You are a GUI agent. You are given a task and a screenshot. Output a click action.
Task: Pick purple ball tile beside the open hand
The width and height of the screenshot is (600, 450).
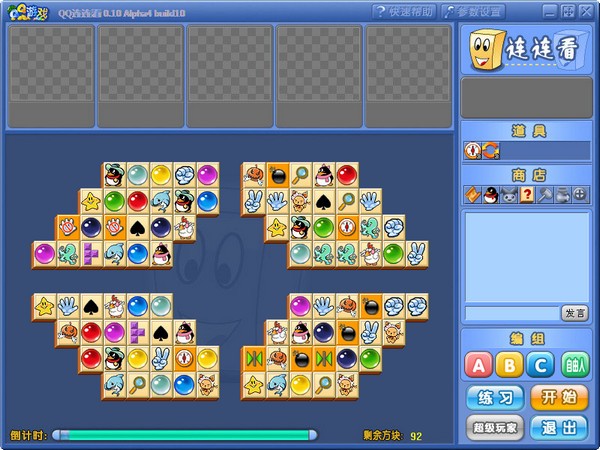300,307
